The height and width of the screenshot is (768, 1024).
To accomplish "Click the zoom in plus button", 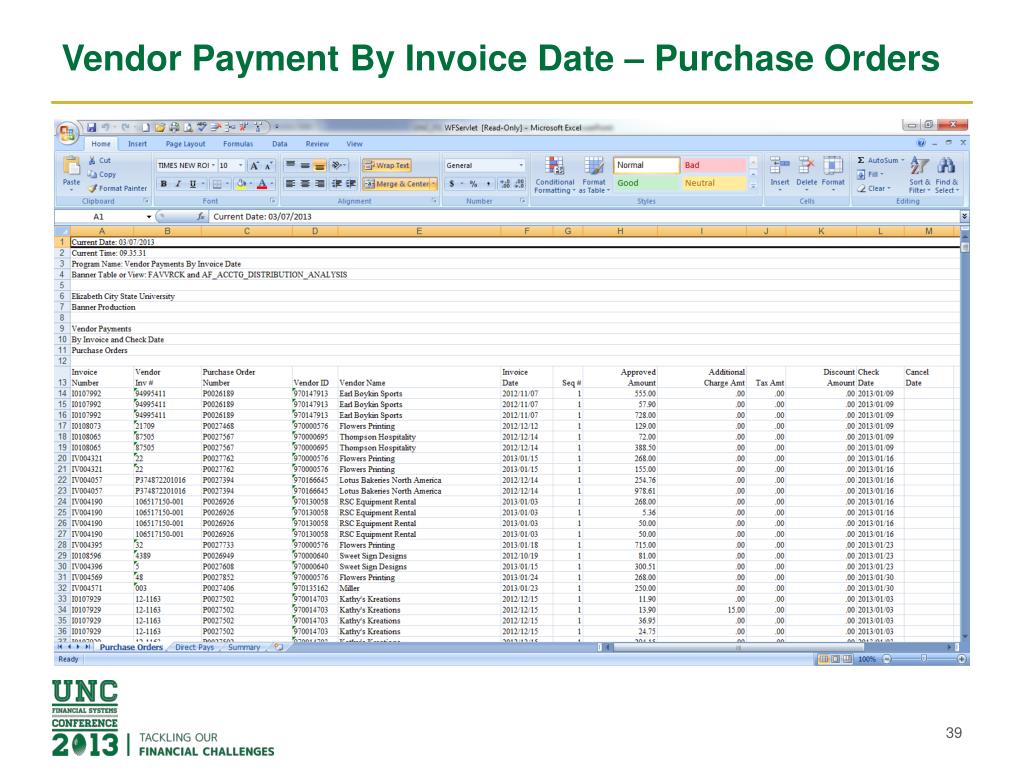I will tap(961, 659).
